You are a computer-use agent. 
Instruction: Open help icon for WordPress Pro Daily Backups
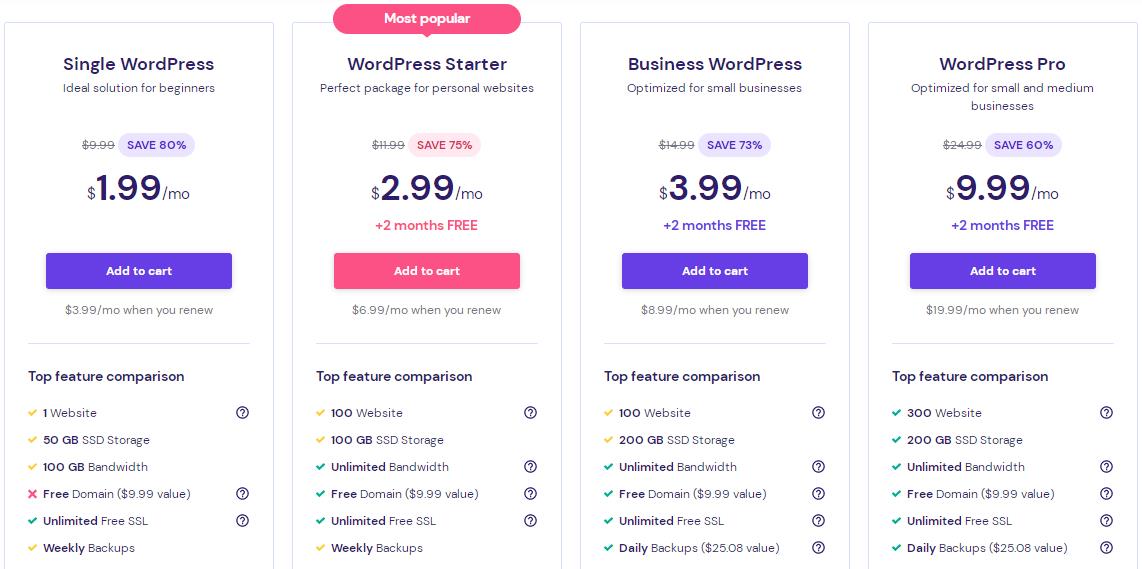coord(1106,548)
